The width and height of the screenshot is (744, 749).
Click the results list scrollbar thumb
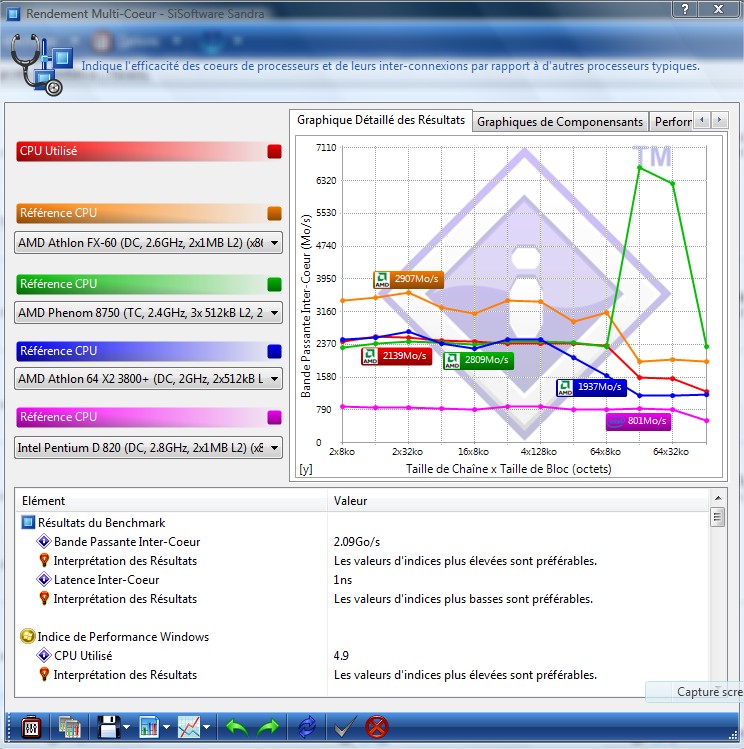[x=717, y=517]
